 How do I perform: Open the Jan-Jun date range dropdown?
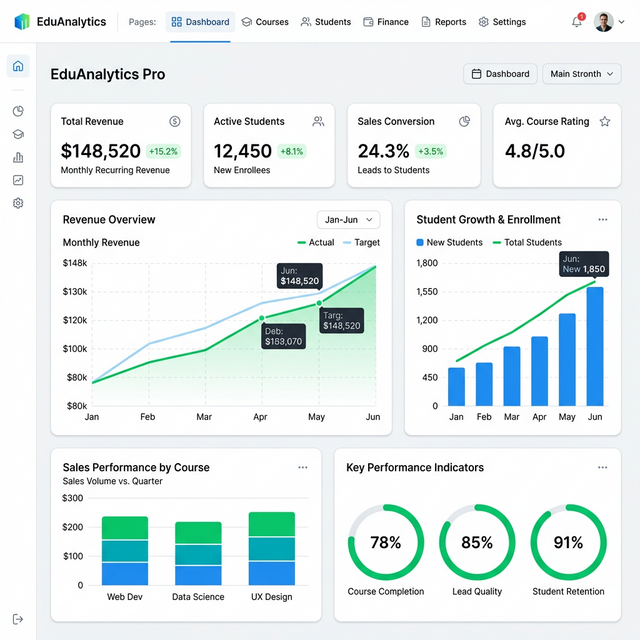(x=348, y=220)
